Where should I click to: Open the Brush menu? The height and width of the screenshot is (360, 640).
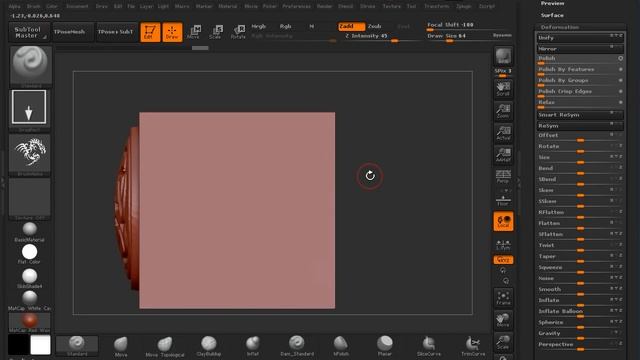tap(33, 7)
